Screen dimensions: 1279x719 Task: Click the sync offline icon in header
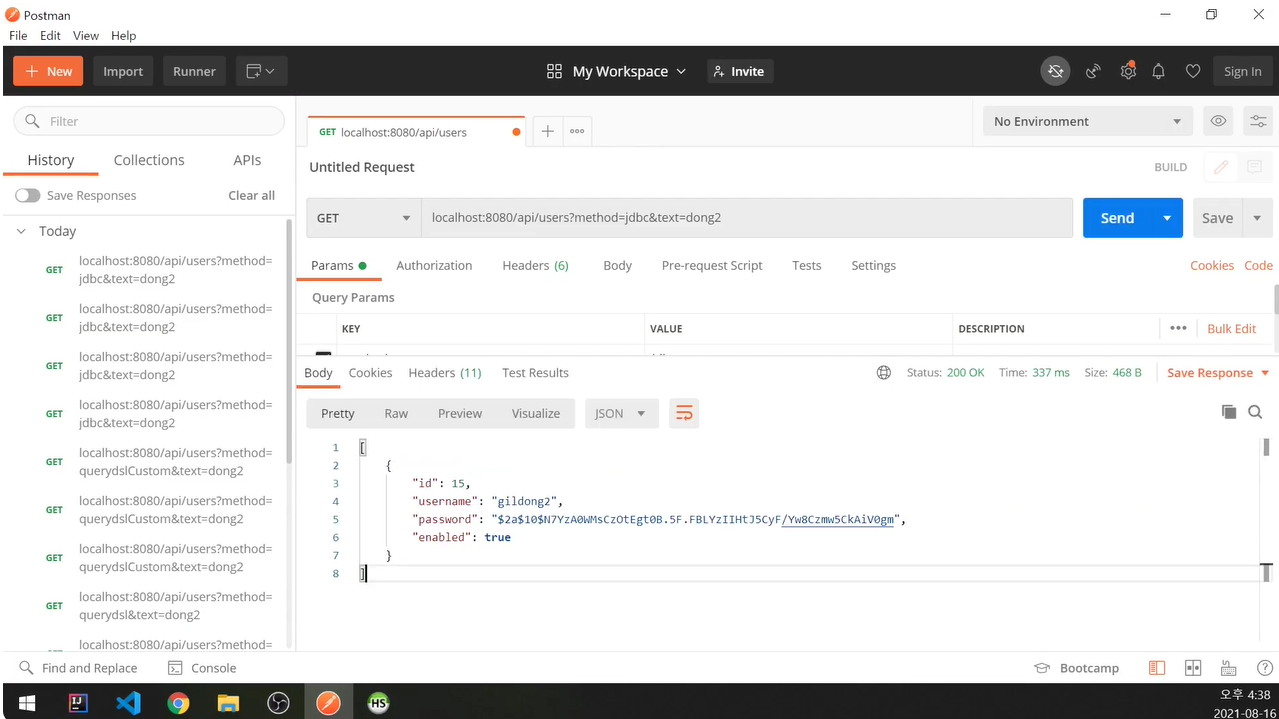(x=1054, y=71)
